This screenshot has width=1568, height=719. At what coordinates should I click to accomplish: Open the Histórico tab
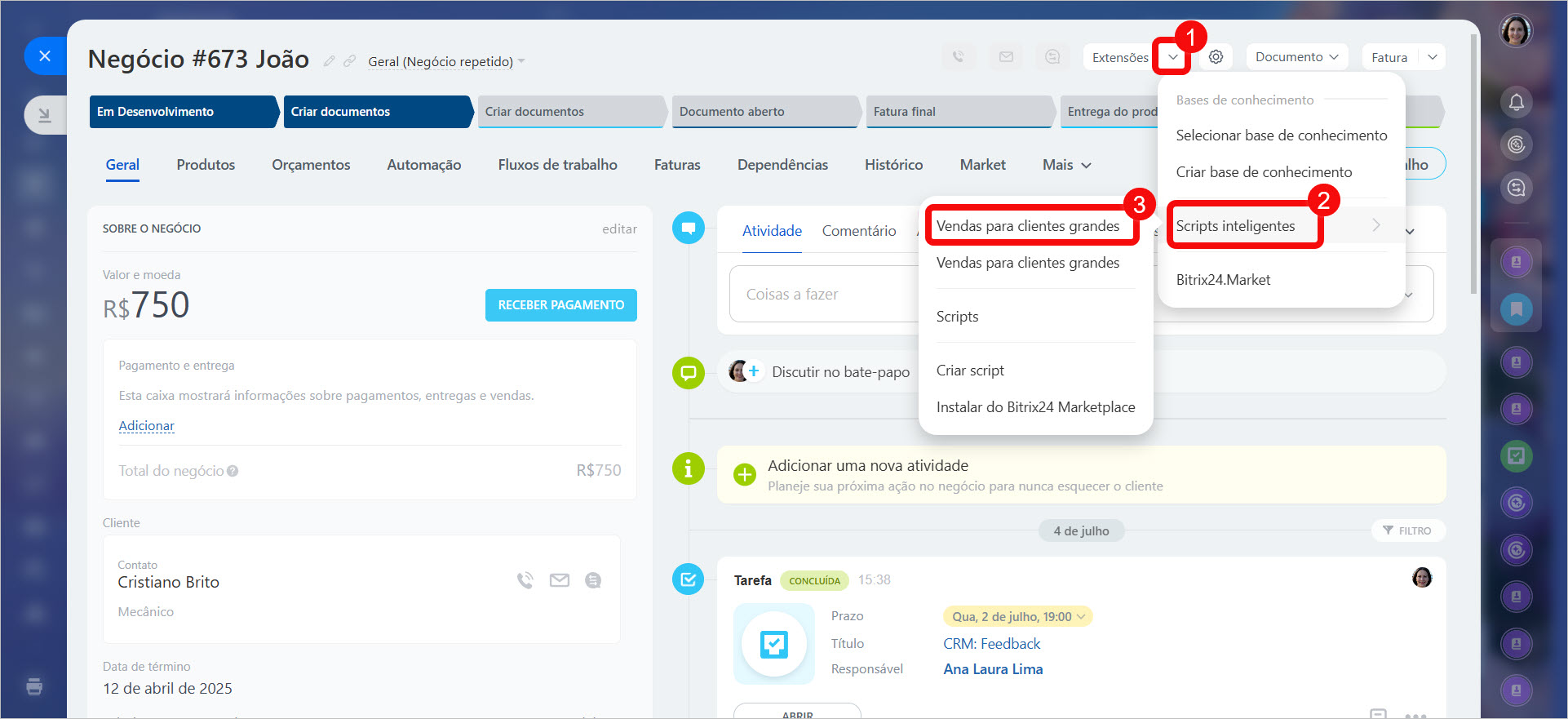[x=894, y=165]
